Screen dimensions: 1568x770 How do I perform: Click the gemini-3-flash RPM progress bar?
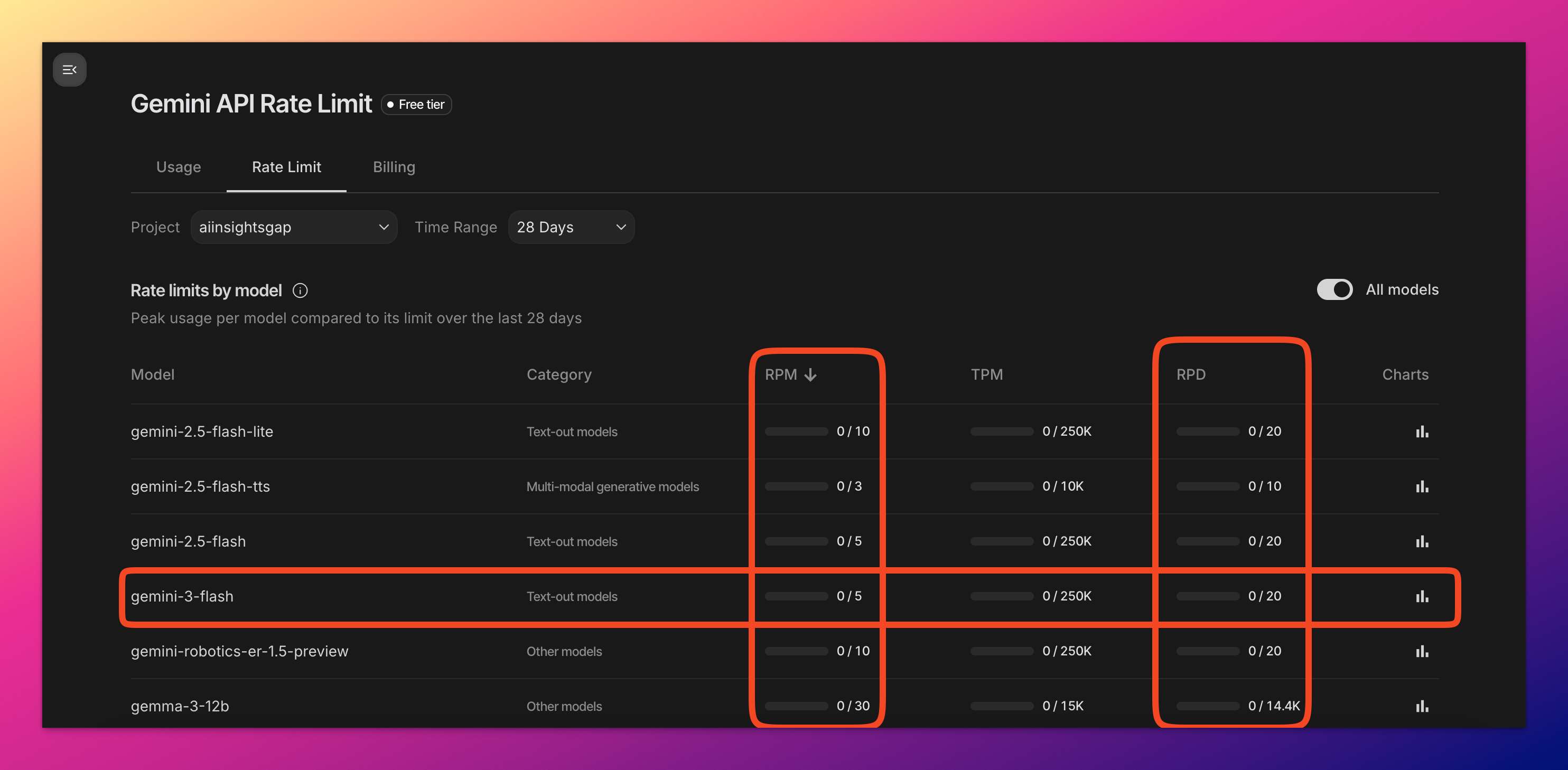[796, 597]
